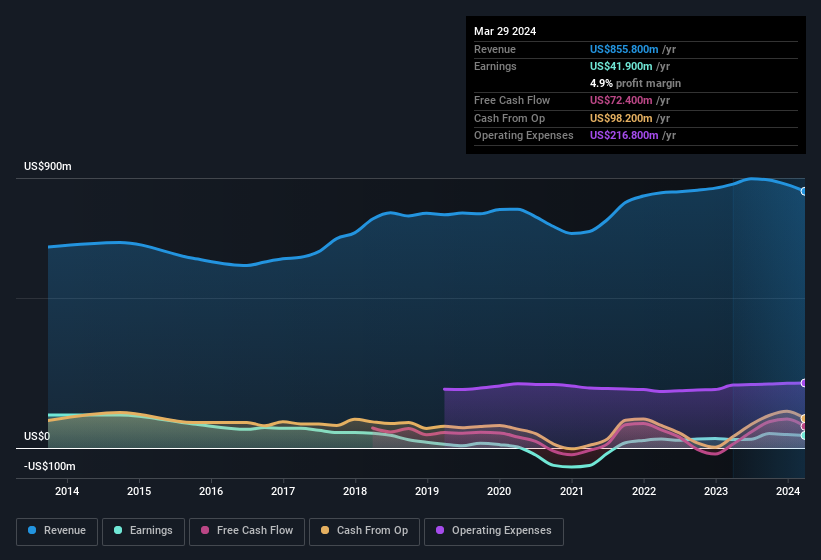Click the Cash From Op label in tooltip

(509, 118)
